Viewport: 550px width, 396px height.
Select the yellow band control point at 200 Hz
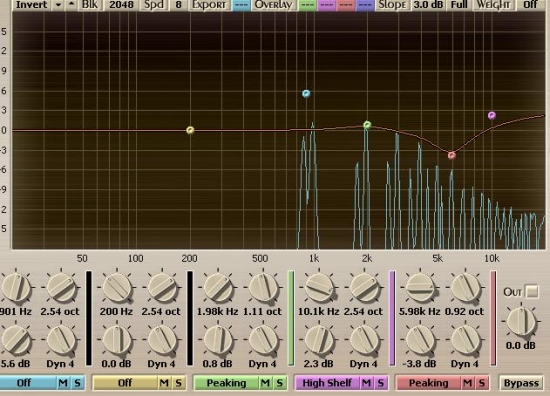(190, 130)
